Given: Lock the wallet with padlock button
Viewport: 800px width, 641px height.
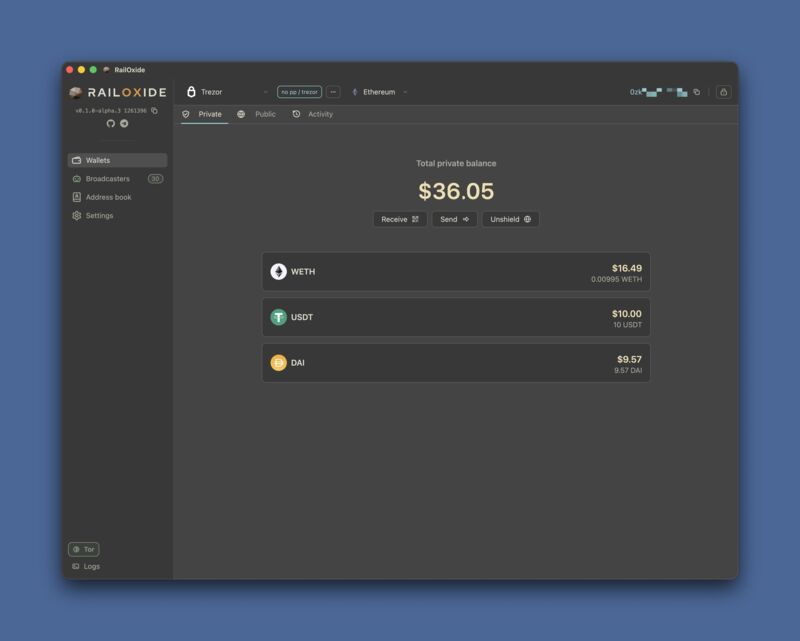Looking at the screenshot, I should tap(723, 92).
